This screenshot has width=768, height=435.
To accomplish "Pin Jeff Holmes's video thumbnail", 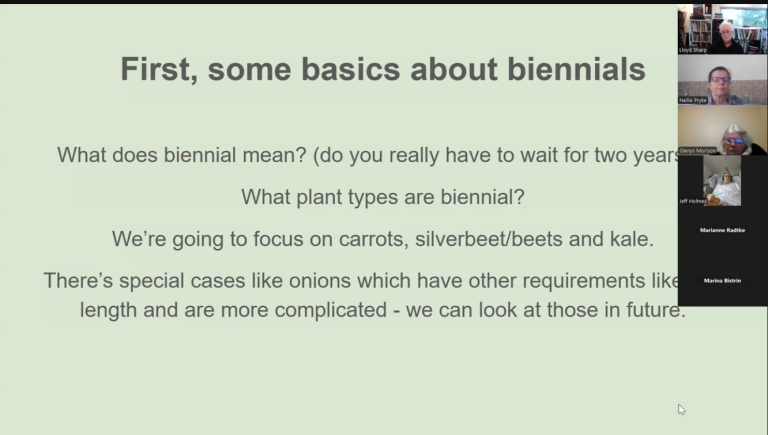I will tap(722, 178).
